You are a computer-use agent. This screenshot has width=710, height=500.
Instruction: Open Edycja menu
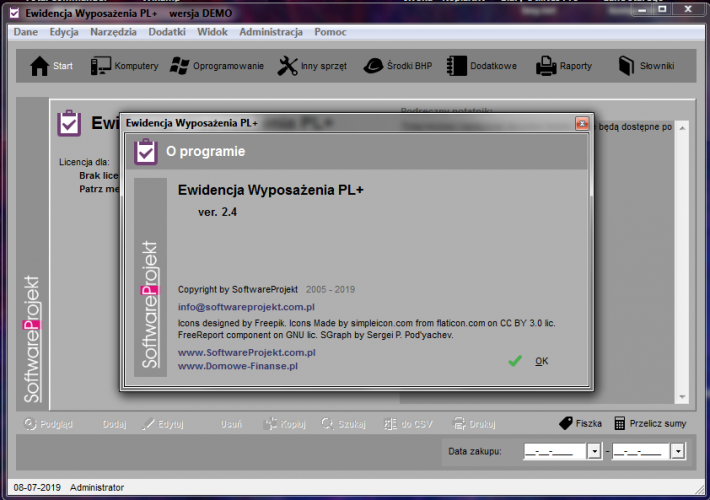(x=64, y=32)
